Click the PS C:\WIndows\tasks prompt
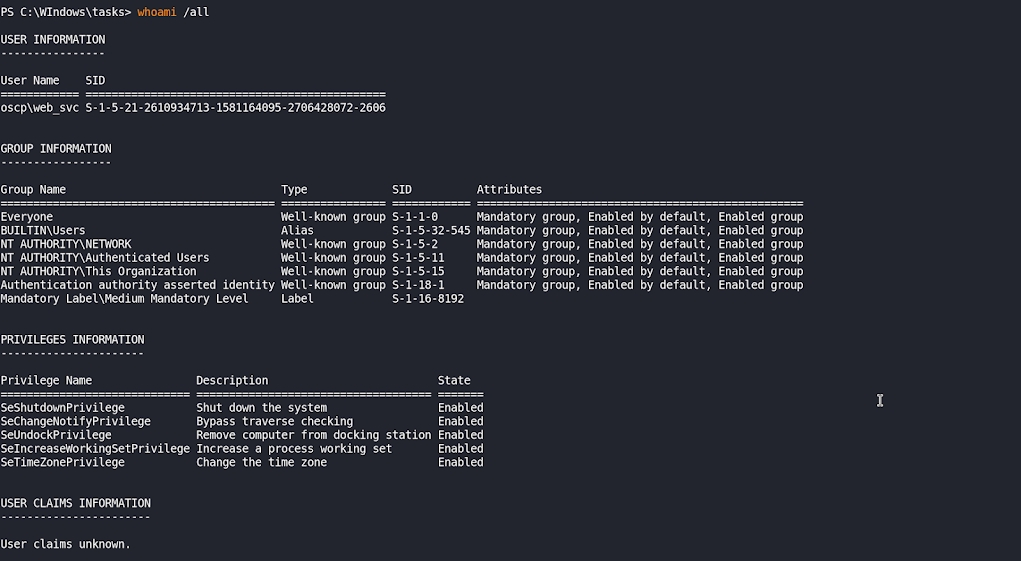The image size is (1021, 561). 65,12
